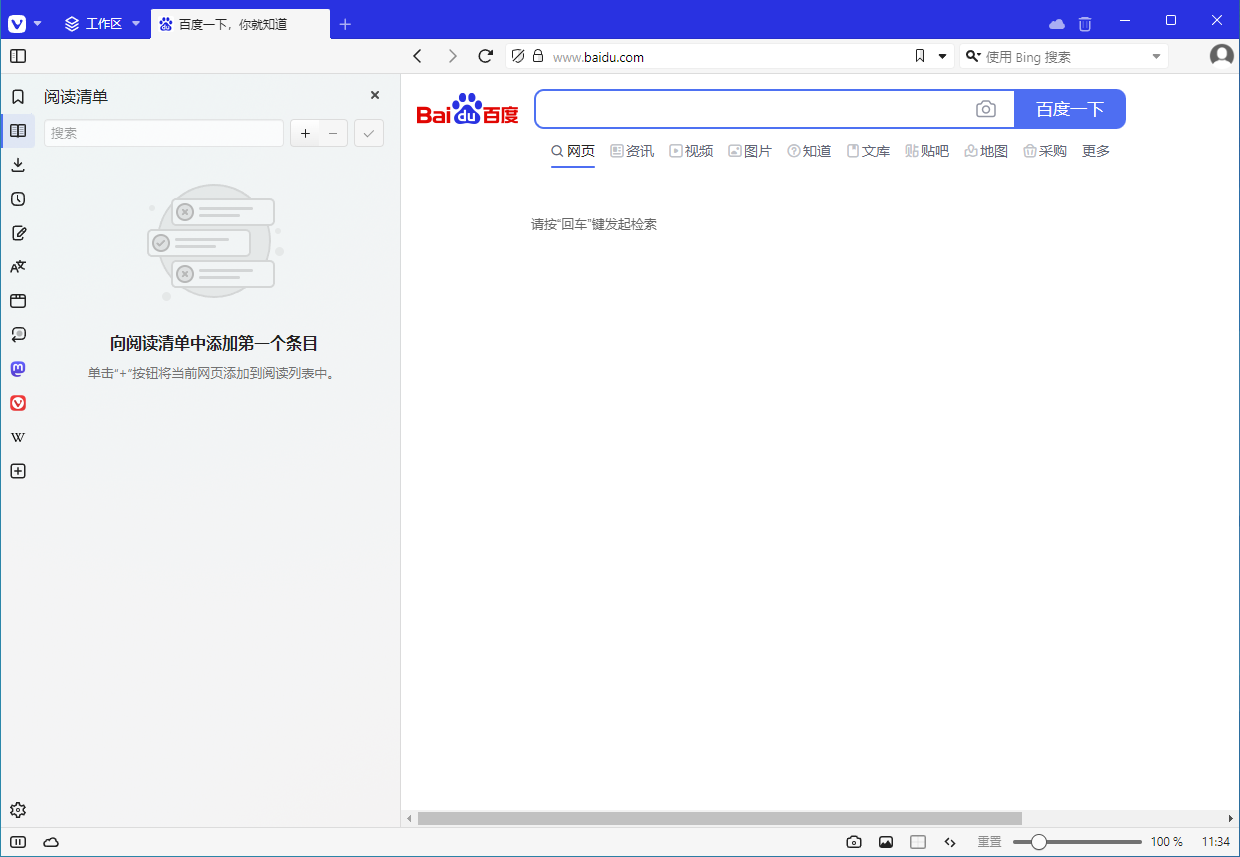Open the History panel

pos(18,198)
